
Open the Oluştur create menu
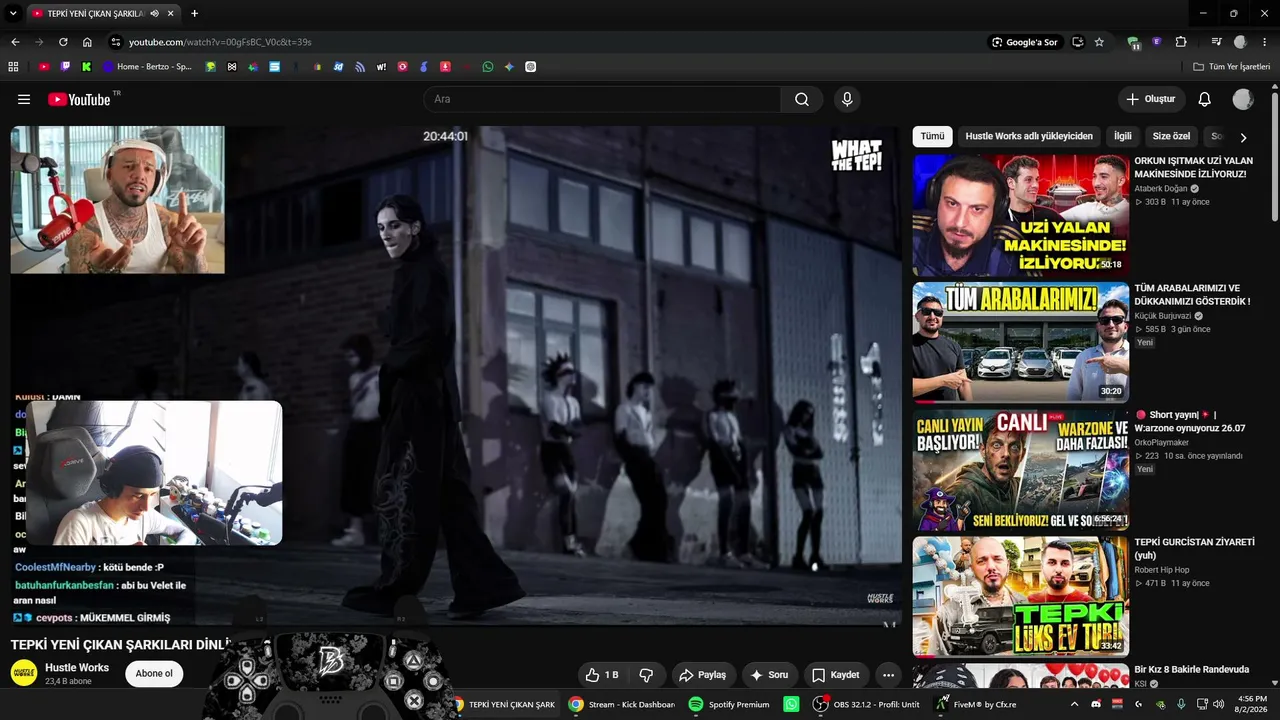click(x=1151, y=99)
